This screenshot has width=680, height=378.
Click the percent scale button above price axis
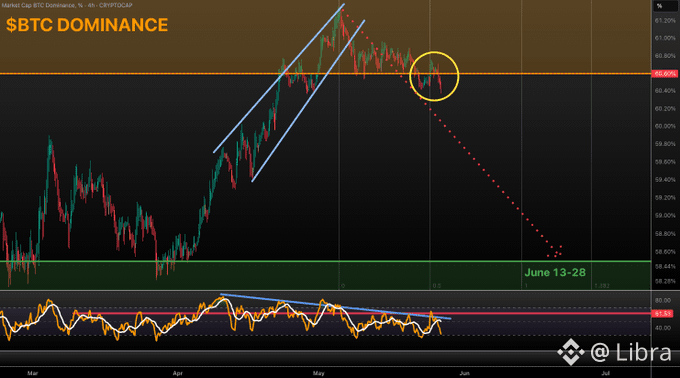(660, 6)
